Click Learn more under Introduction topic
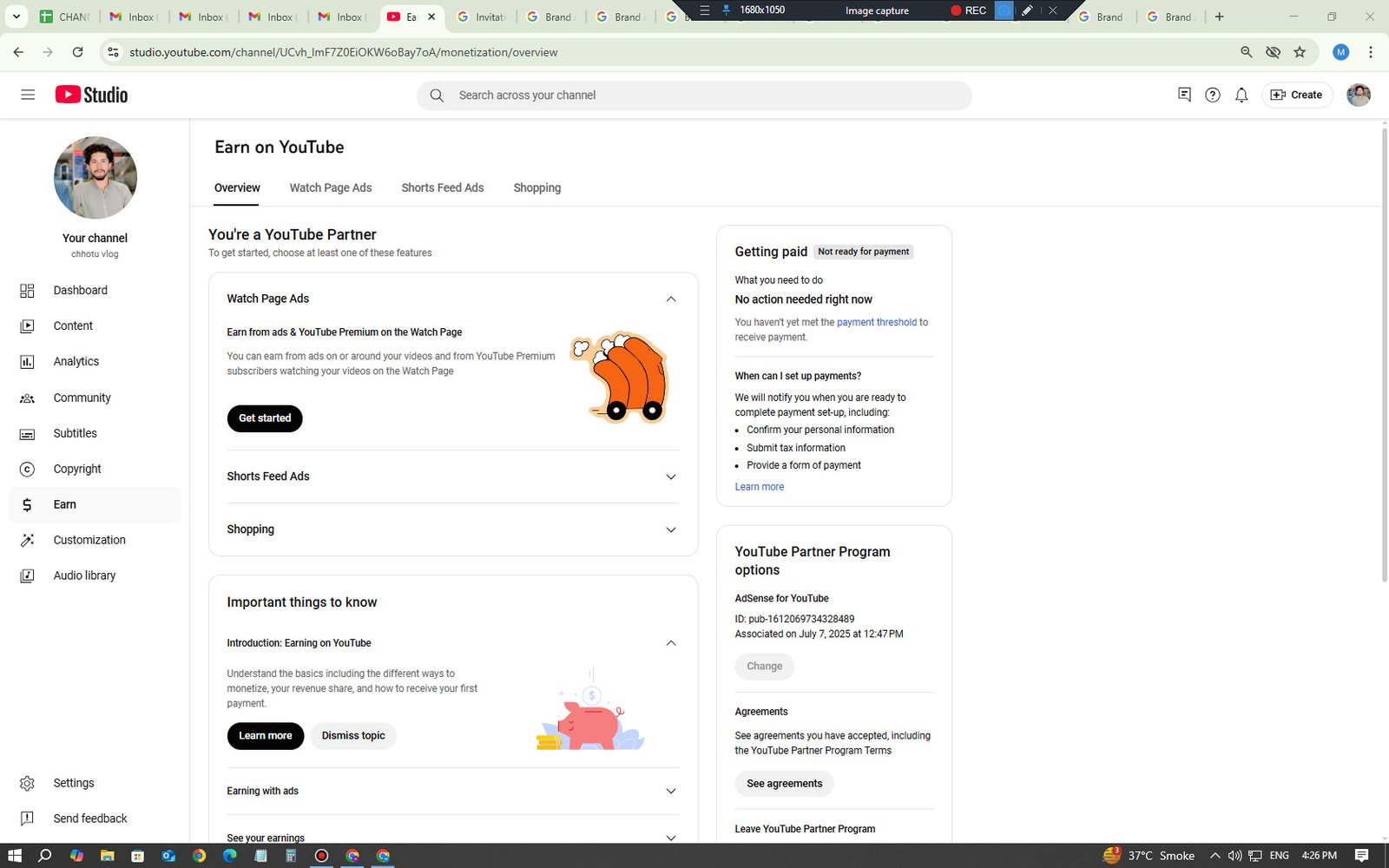 point(266,736)
